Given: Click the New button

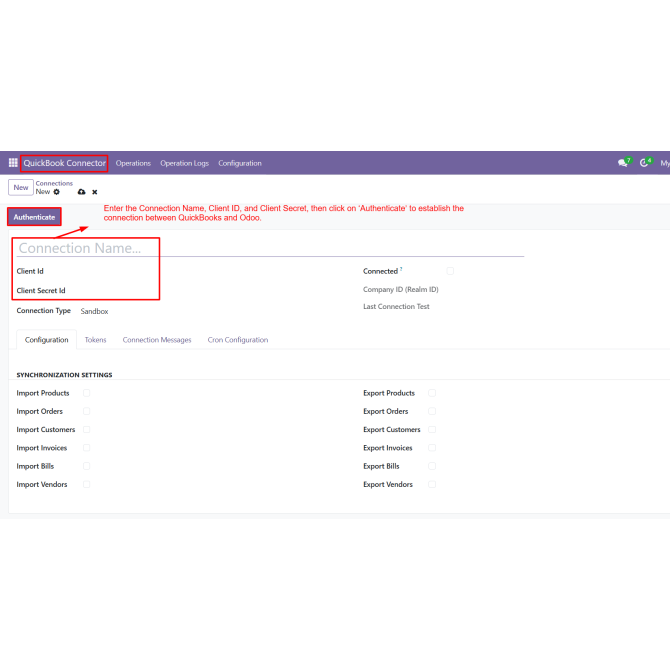Looking at the screenshot, I should click(21, 187).
